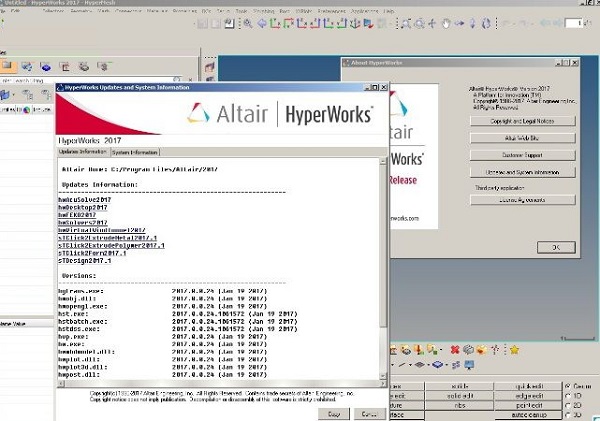Click License Agreements button
This screenshot has height=421, width=600.
coord(523,200)
